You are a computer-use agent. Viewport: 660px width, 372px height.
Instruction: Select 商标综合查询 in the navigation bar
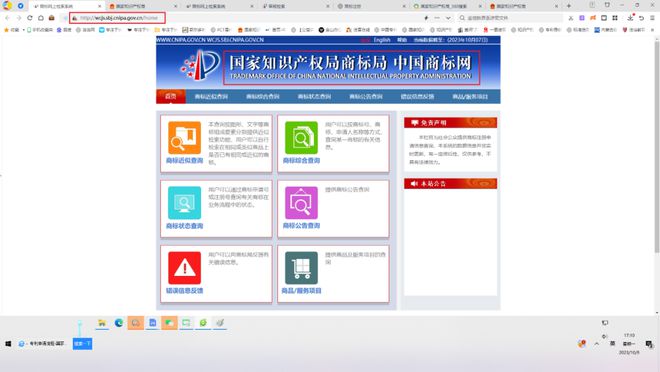263,97
